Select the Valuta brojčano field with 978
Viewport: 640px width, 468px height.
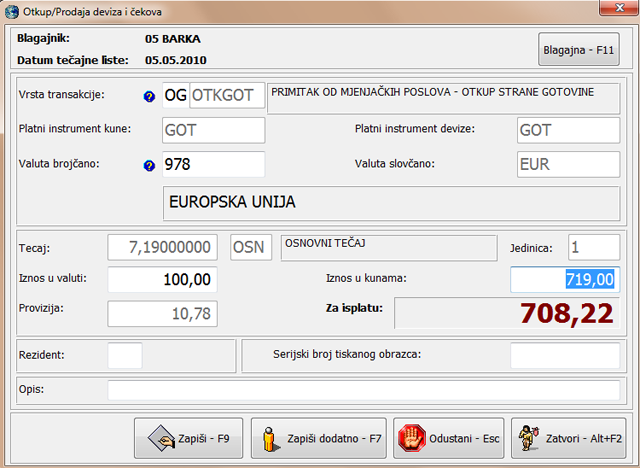point(213,165)
